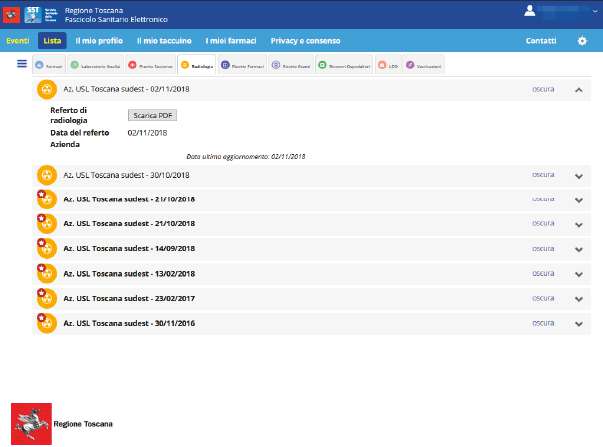The image size is (603, 447).
Task: Open Il mio taccuino
Action: pos(164,41)
